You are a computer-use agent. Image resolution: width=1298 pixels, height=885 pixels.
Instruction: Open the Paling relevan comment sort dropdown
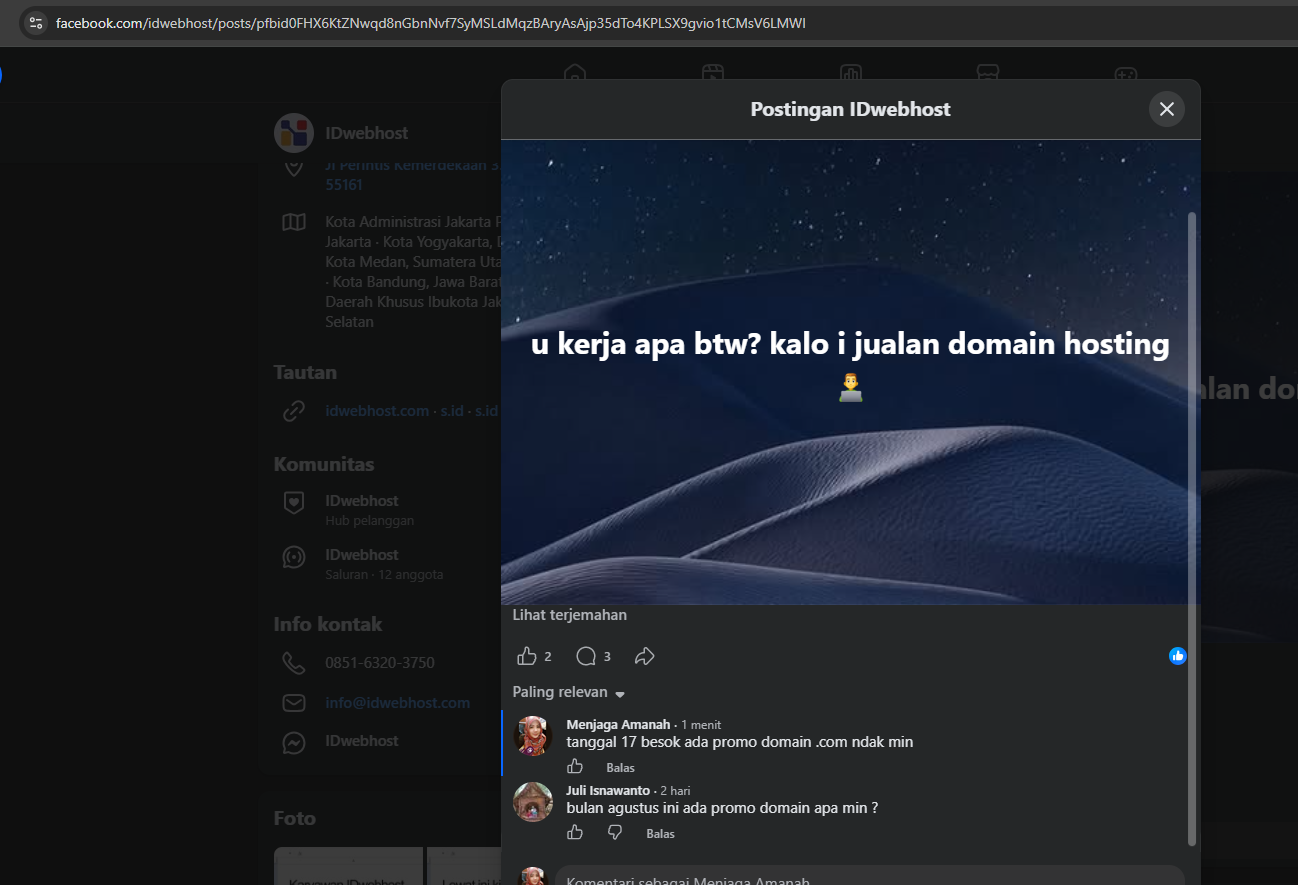click(x=569, y=692)
